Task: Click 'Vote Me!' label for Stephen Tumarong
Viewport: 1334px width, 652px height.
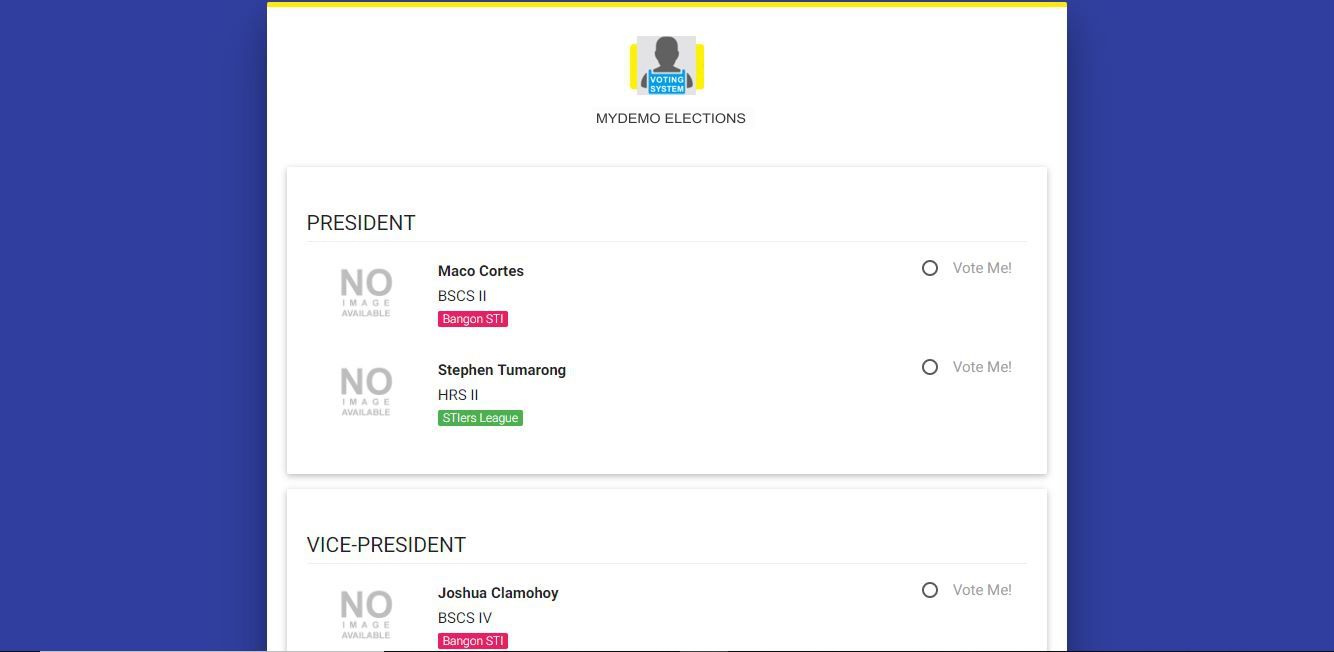Action: click(x=982, y=367)
